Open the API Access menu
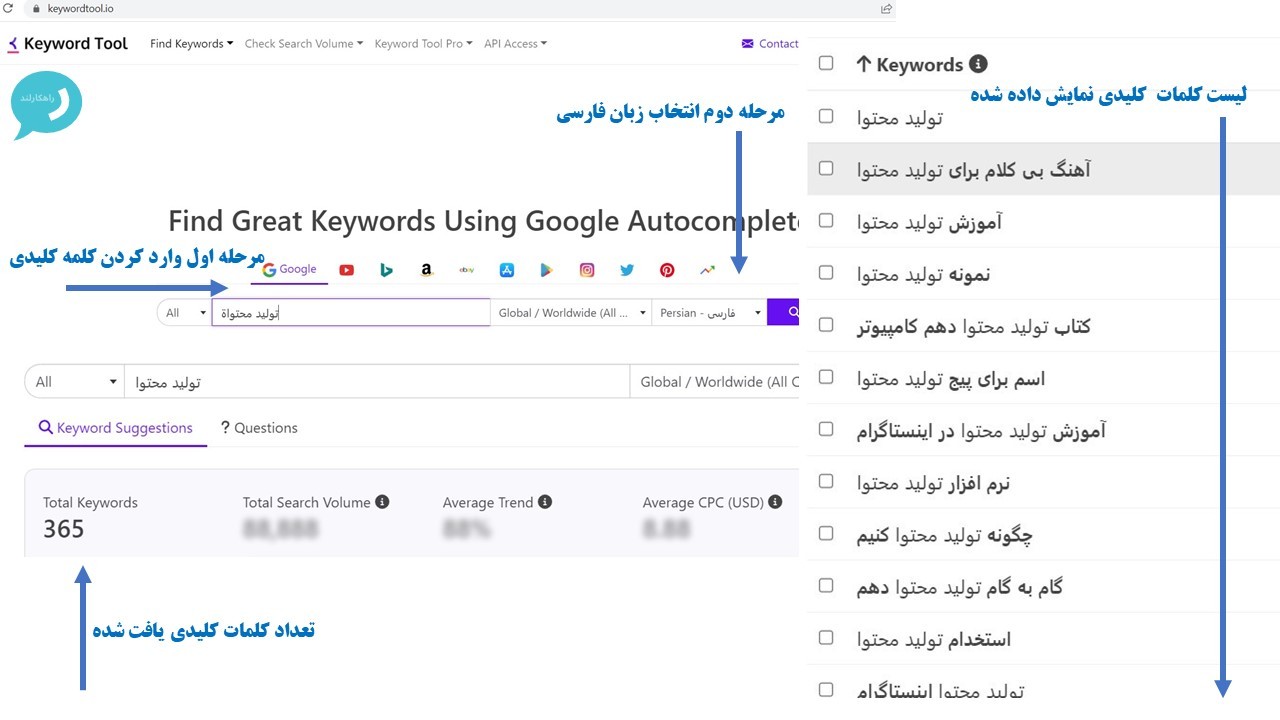 pos(515,44)
